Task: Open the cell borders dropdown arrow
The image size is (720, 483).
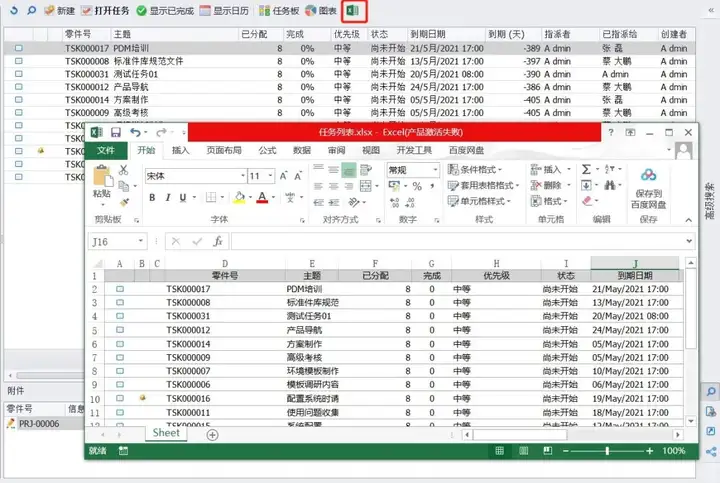Action: [222, 197]
